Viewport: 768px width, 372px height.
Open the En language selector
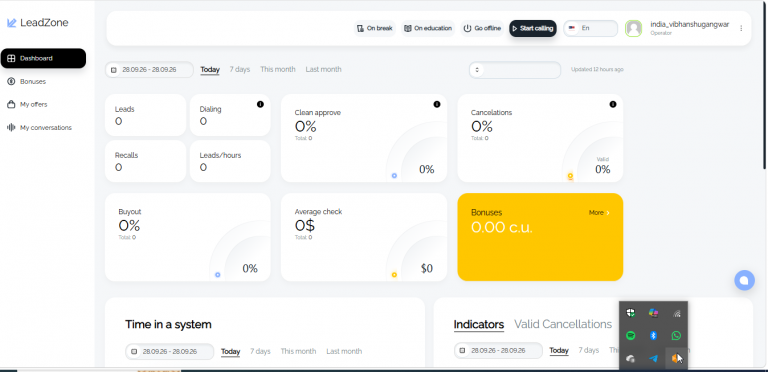tap(590, 28)
